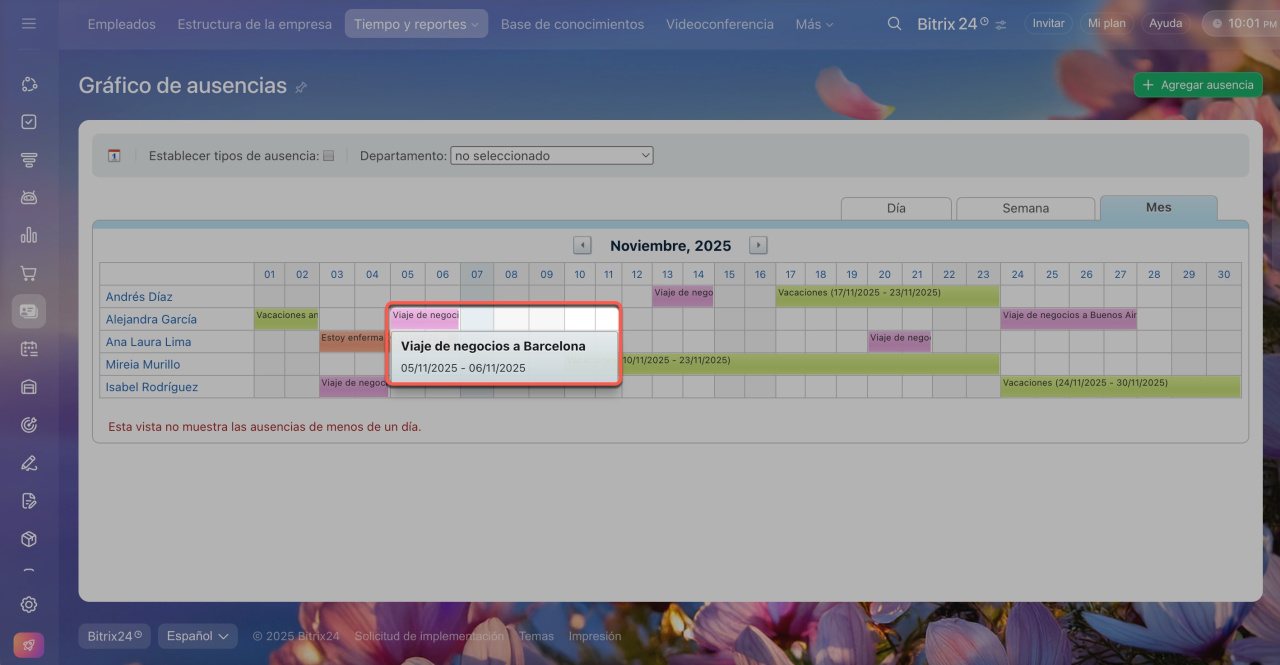1280x665 pixels.
Task: Expand the Tiempo y reportes menu
Action: point(416,24)
